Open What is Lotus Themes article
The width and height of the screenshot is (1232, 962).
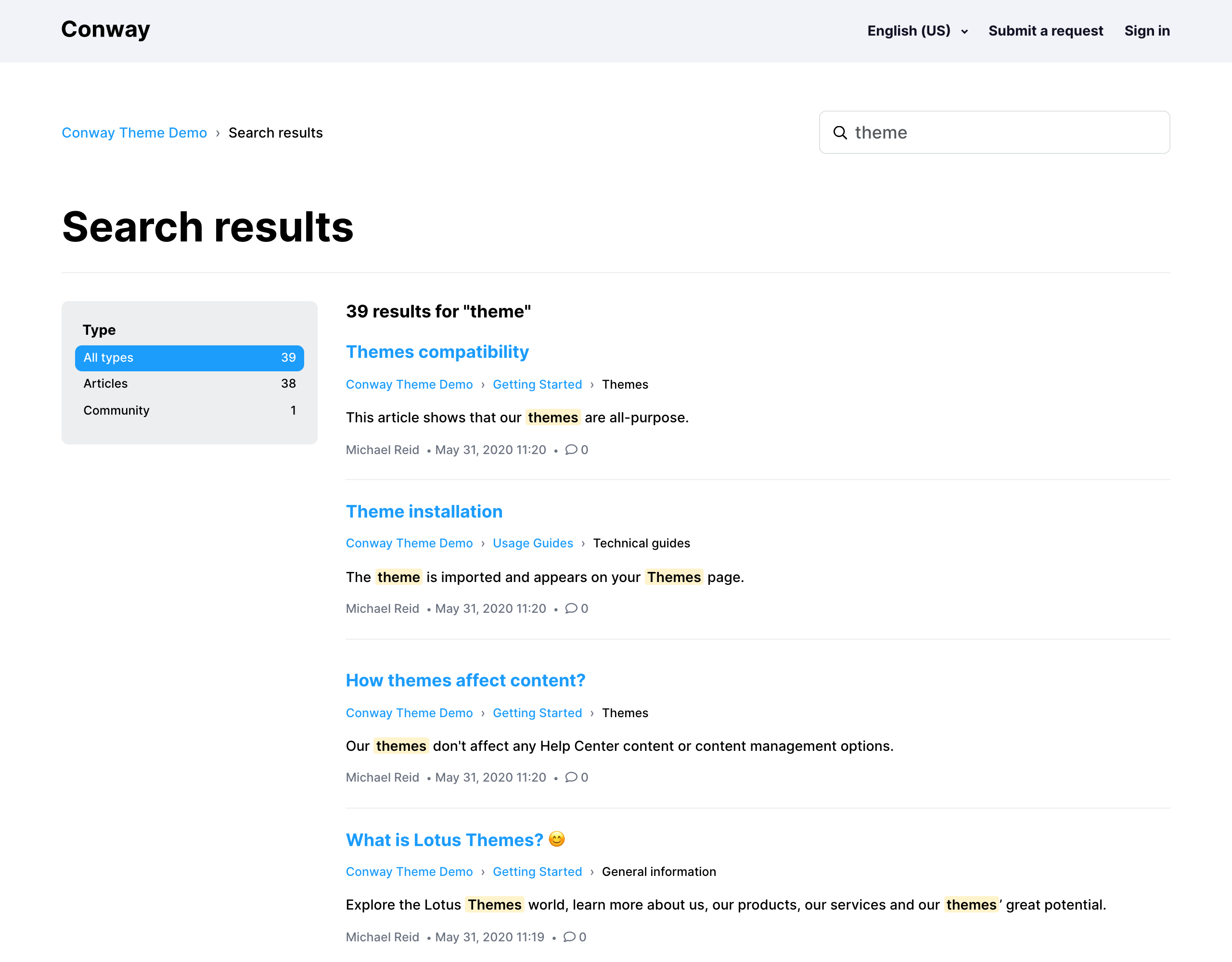point(445,840)
